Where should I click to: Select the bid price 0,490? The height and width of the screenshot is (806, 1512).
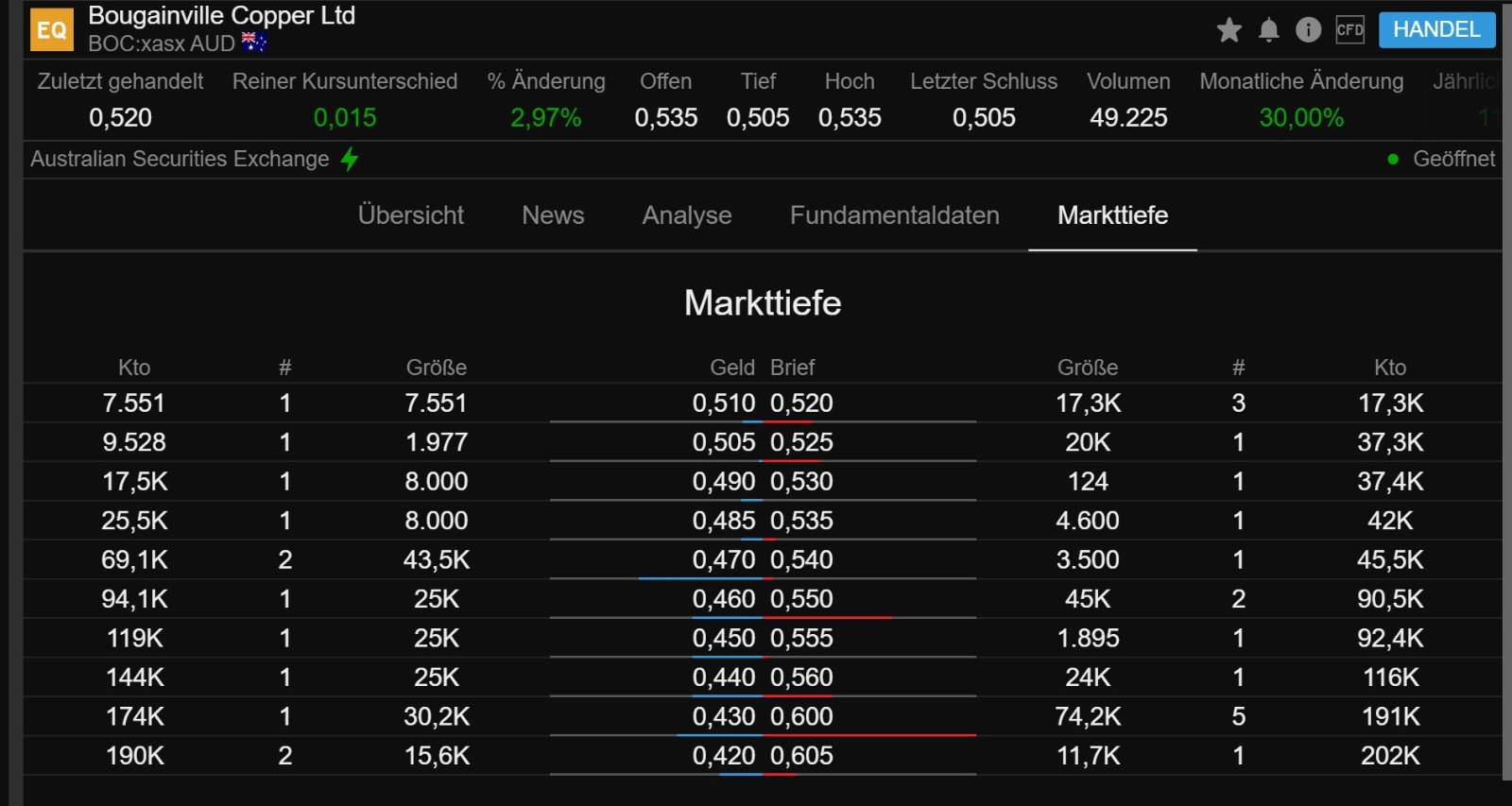point(724,482)
